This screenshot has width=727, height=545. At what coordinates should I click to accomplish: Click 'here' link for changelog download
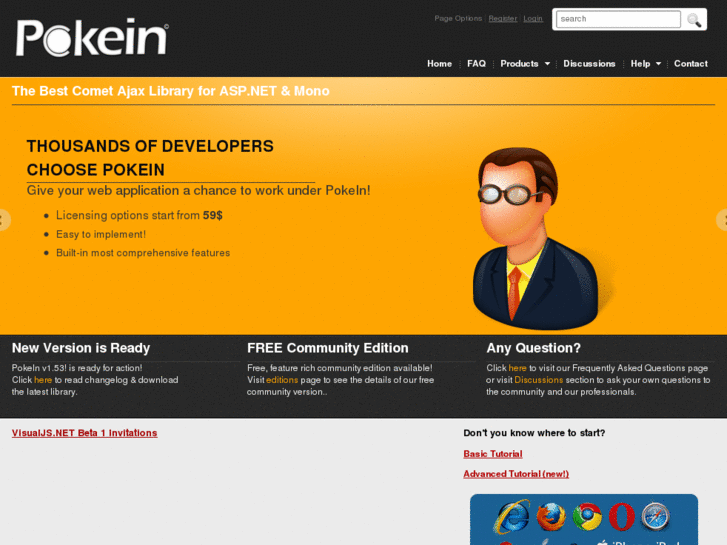pos(43,380)
